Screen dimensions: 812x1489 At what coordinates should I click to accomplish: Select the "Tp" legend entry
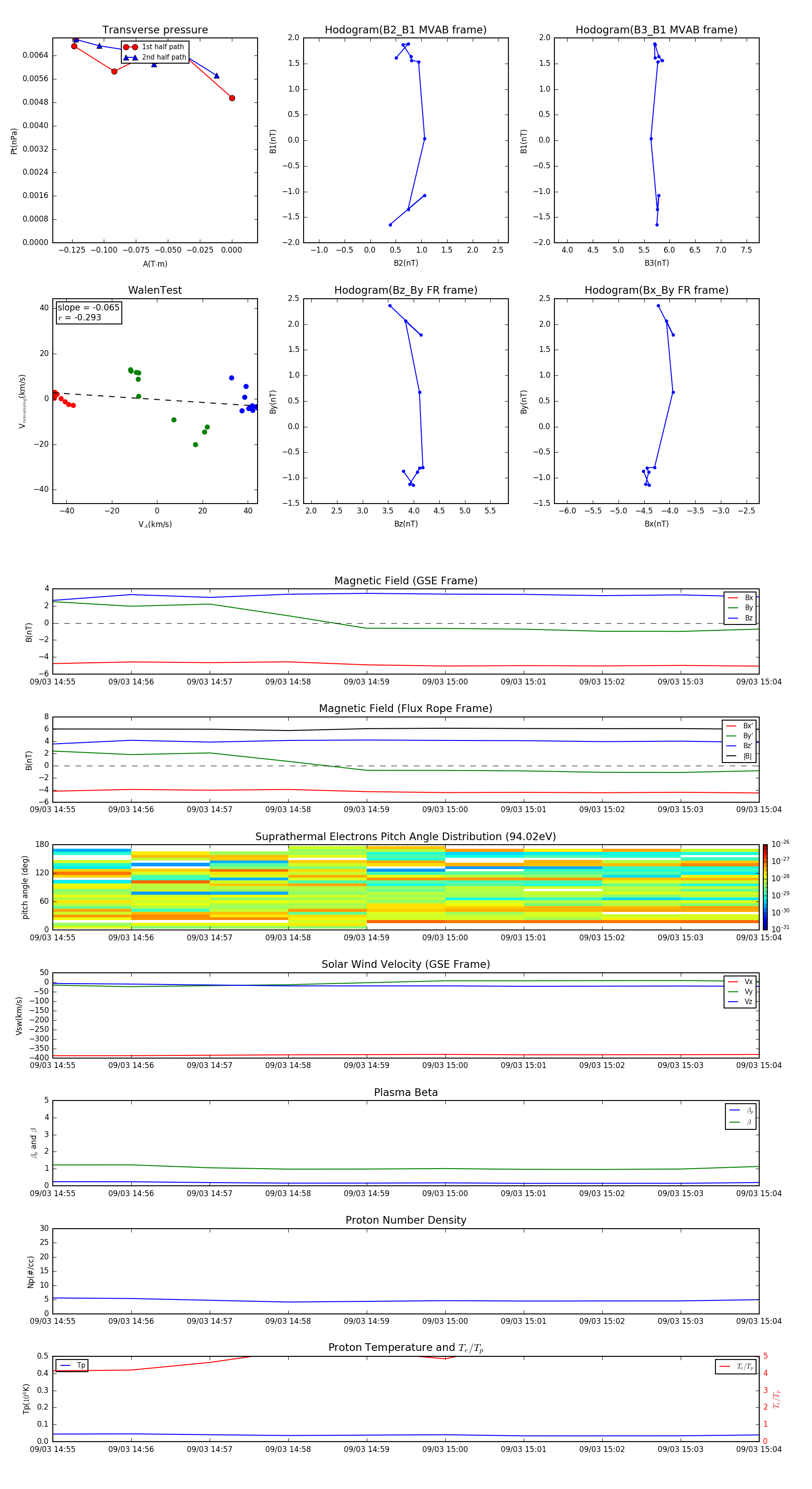point(72,1365)
